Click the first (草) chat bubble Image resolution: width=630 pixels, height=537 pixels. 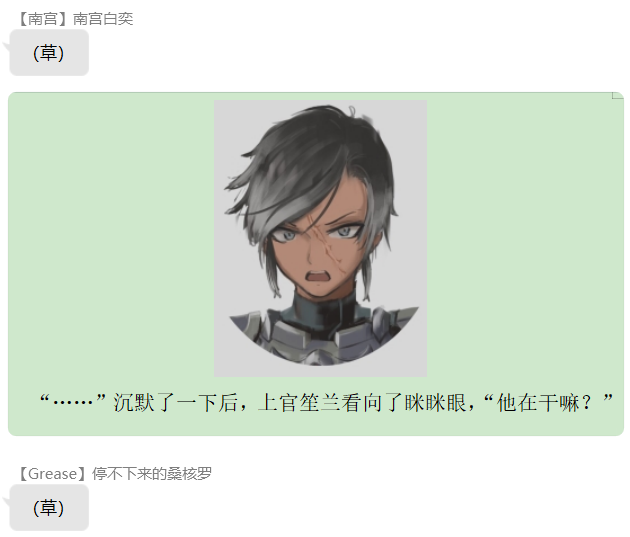(49, 53)
